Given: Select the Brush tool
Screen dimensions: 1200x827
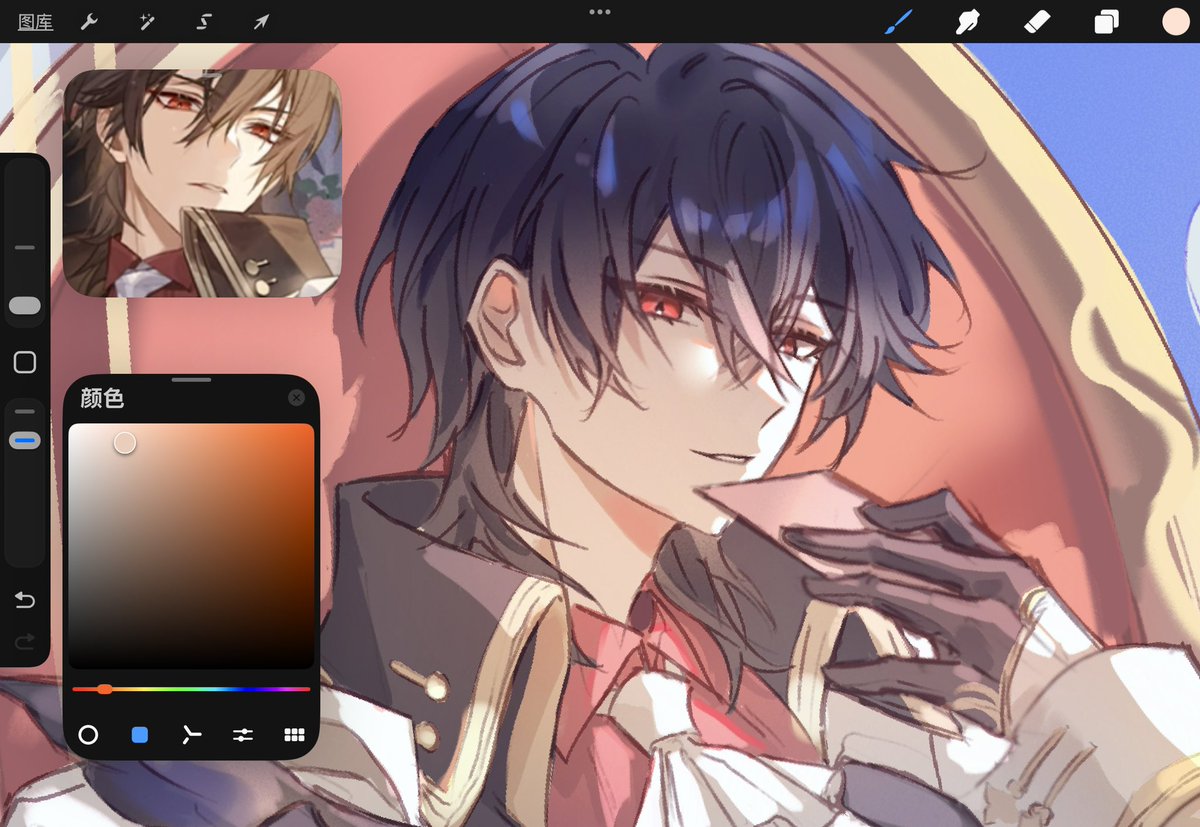Looking at the screenshot, I should tap(899, 21).
